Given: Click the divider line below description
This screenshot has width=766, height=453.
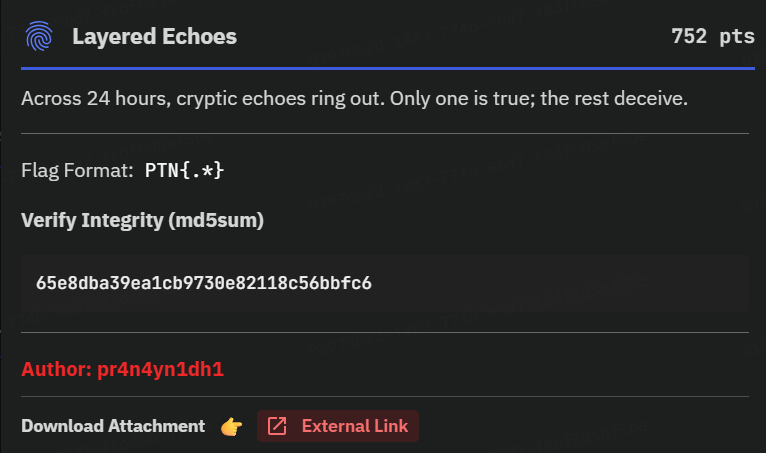Looking at the screenshot, I should click(x=385, y=133).
